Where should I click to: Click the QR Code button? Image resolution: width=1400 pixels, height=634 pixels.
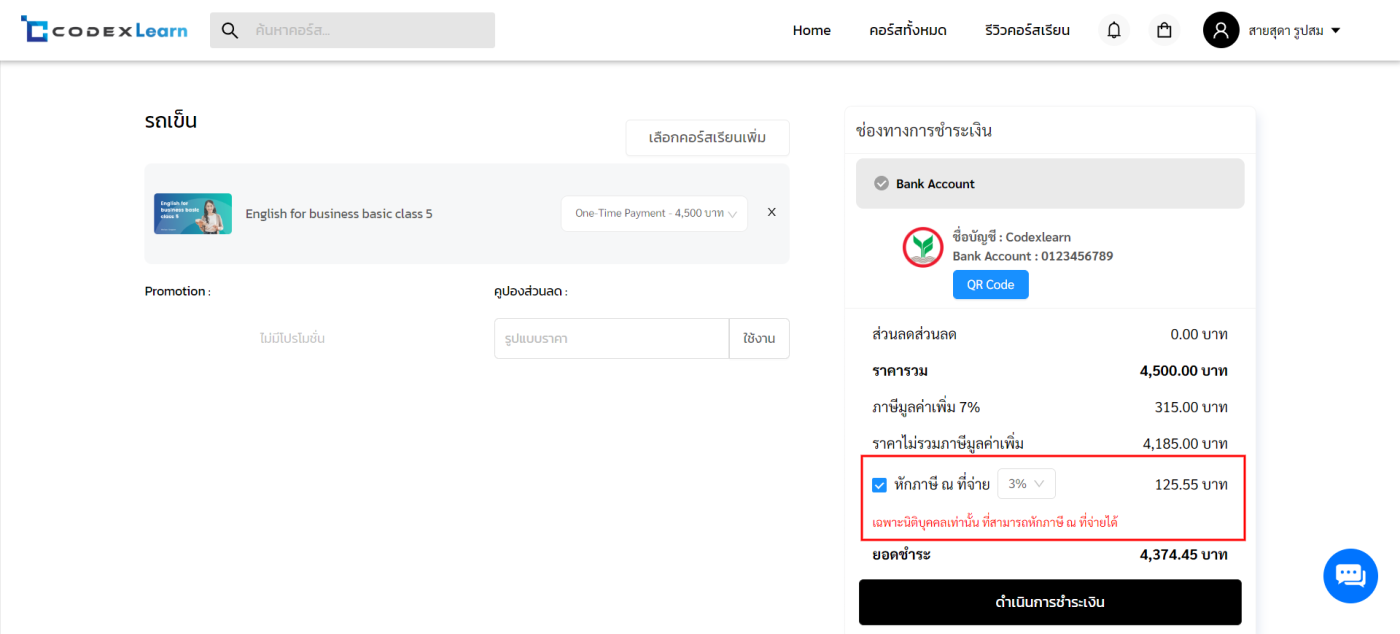coord(990,285)
